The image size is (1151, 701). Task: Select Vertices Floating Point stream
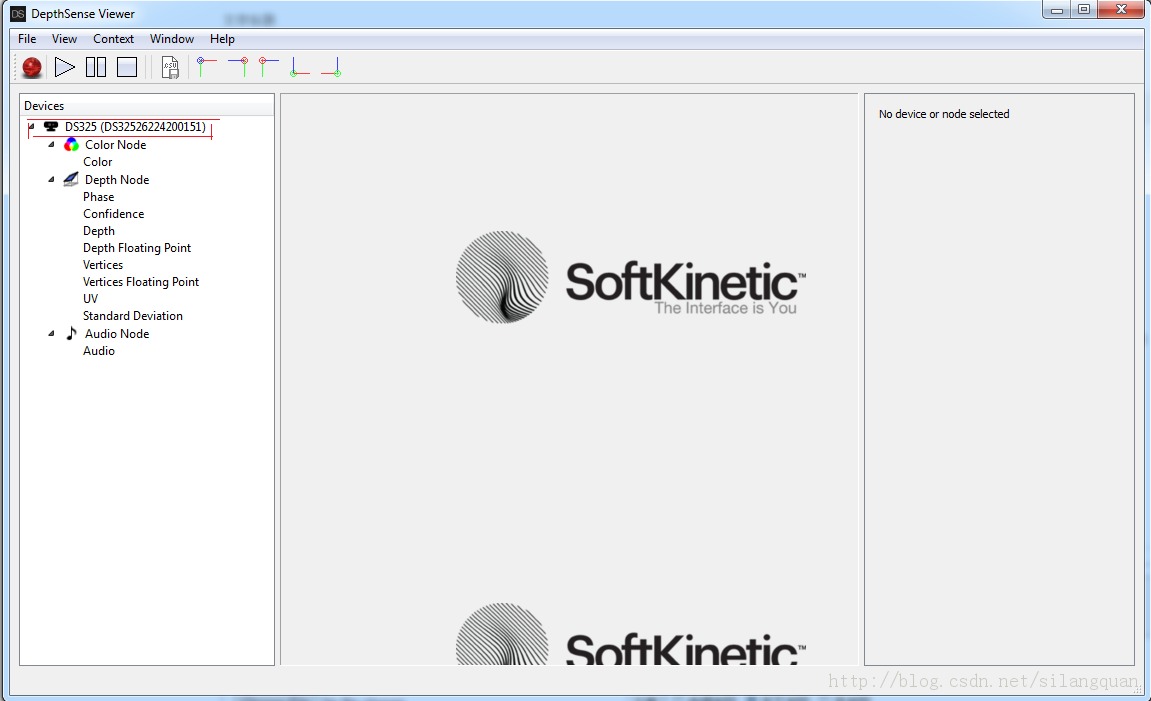141,282
